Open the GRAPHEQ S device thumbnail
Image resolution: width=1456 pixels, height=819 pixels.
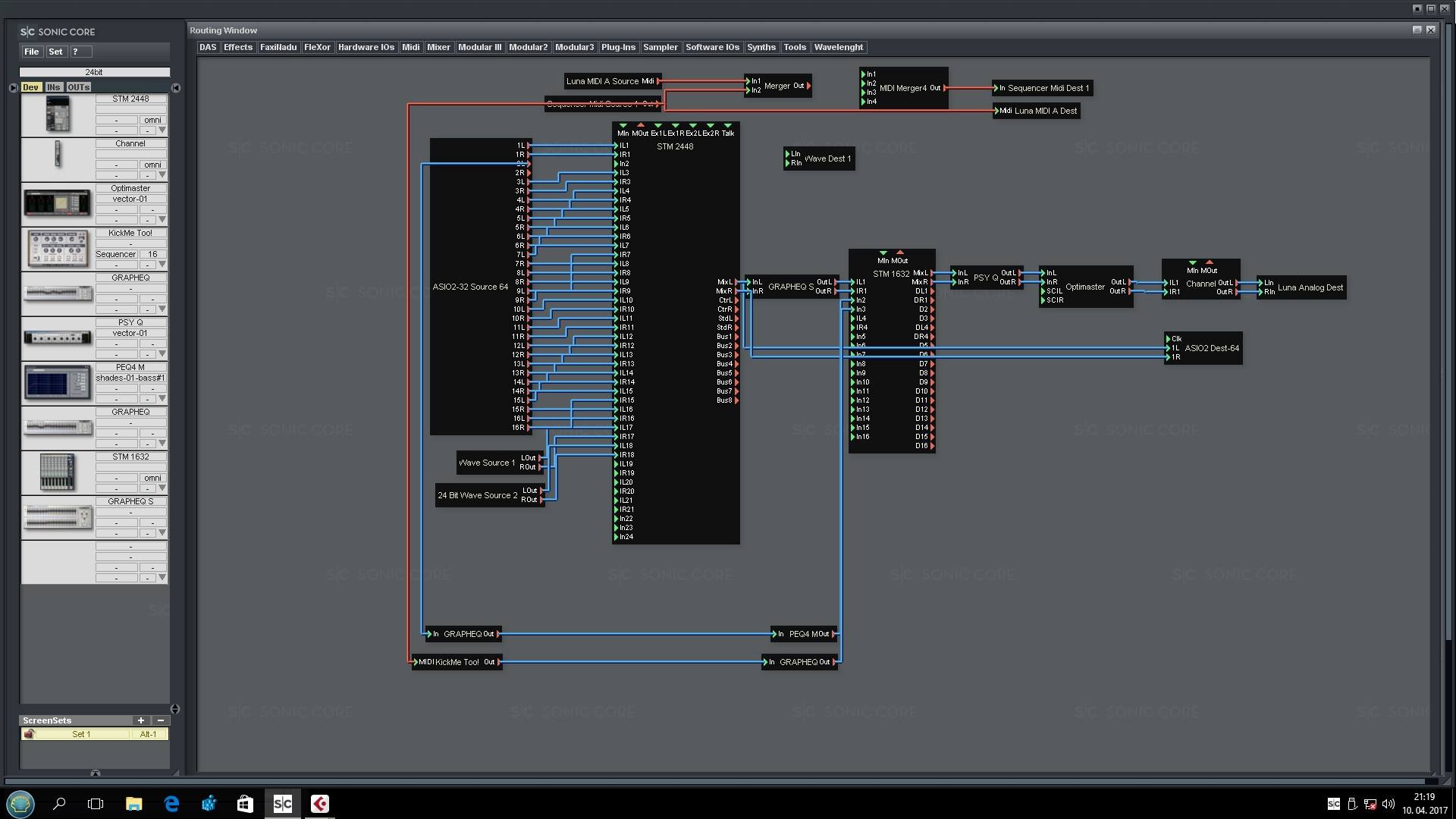(x=58, y=517)
